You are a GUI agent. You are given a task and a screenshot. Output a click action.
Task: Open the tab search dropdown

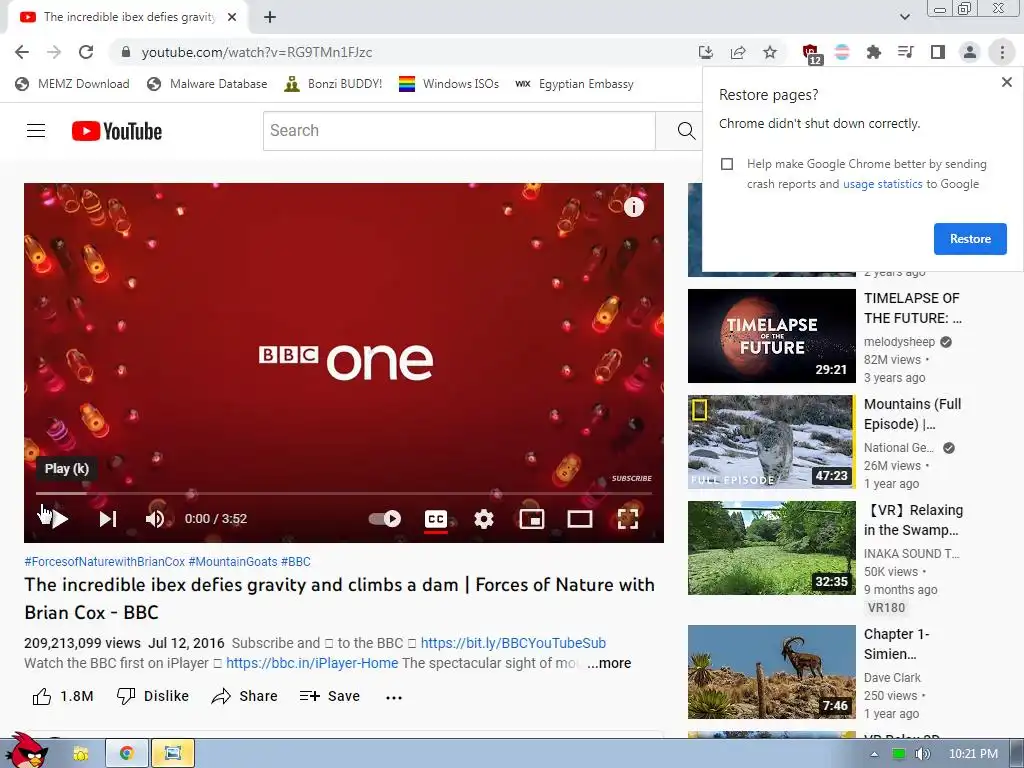point(904,17)
